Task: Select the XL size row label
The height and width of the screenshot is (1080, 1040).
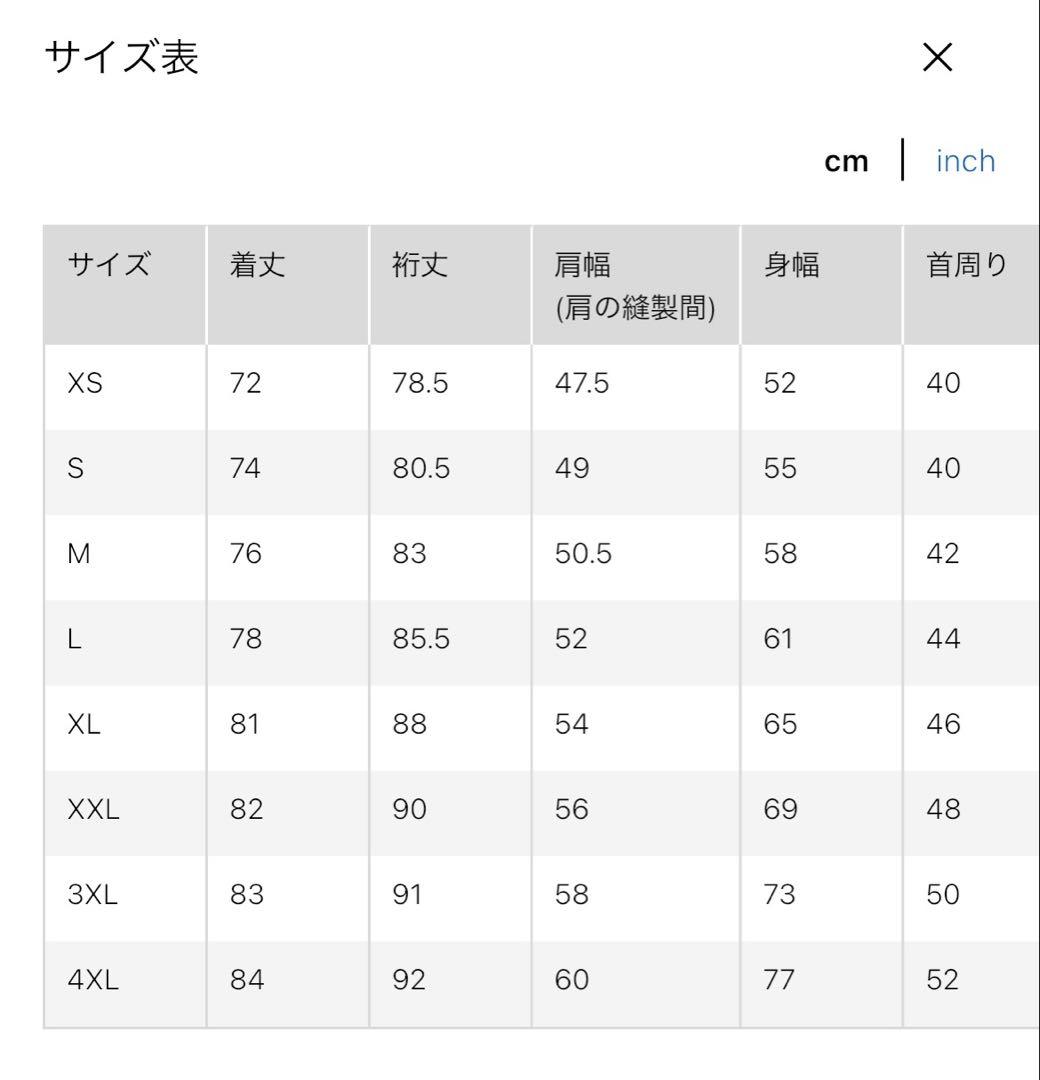Action: pos(84,725)
